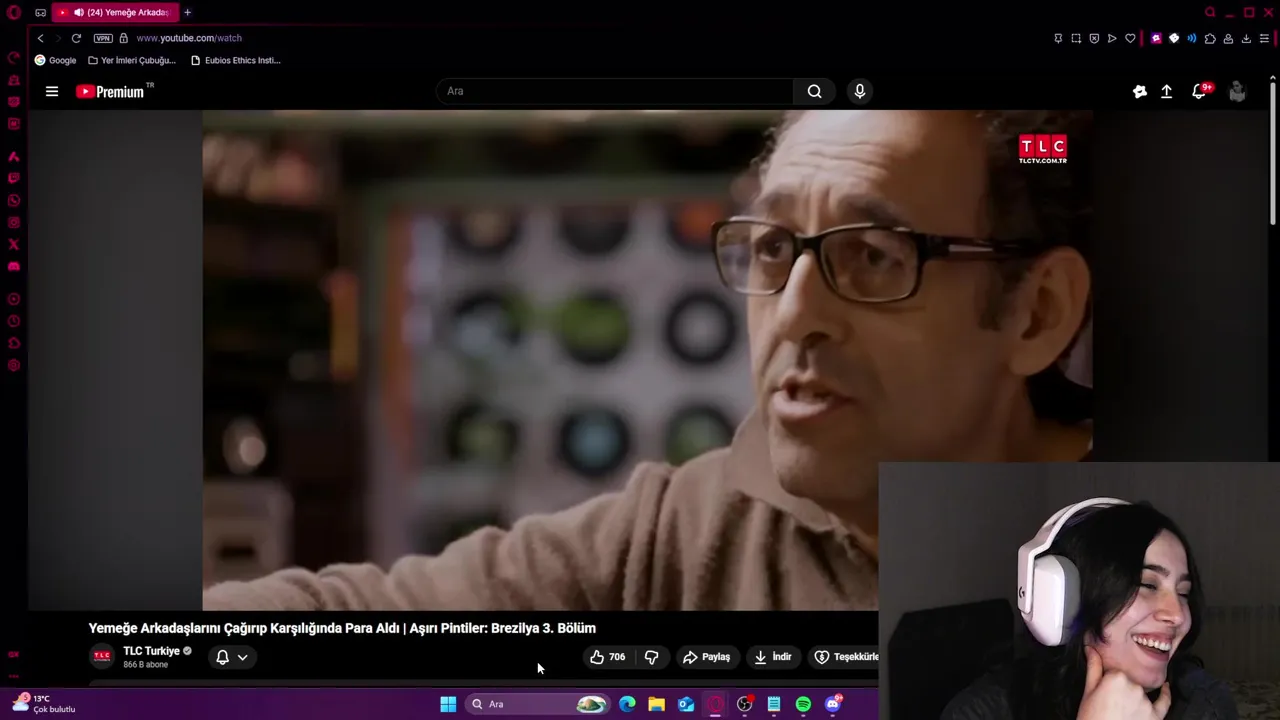Open the YouTube hamburger guide menu
Viewport: 1280px width, 720px height.
(x=52, y=91)
